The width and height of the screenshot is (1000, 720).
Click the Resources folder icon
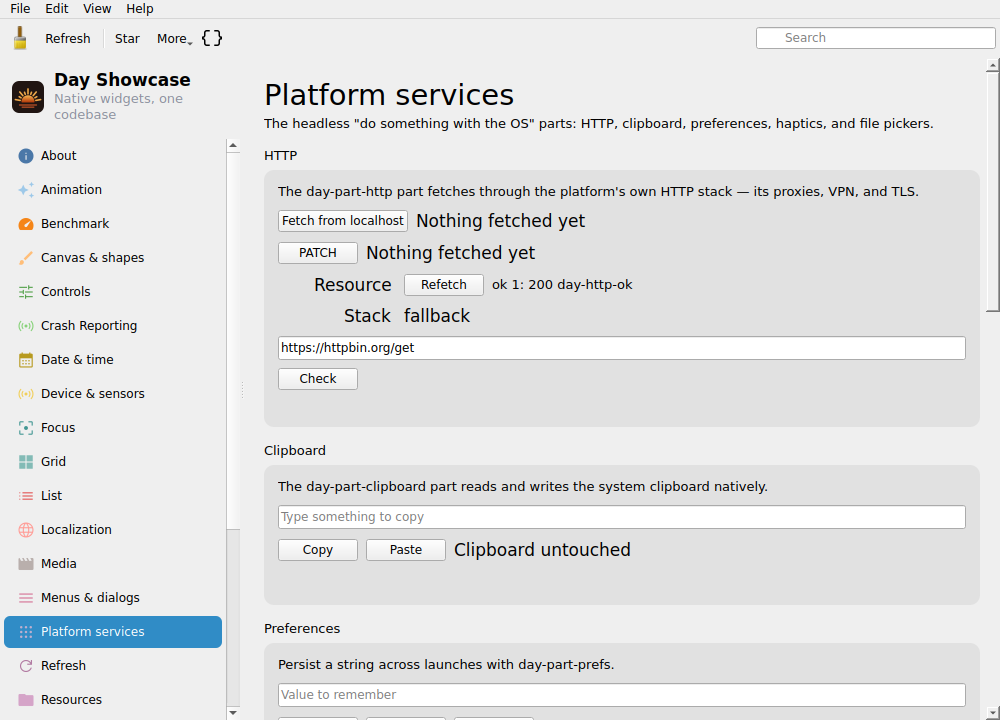coord(26,700)
